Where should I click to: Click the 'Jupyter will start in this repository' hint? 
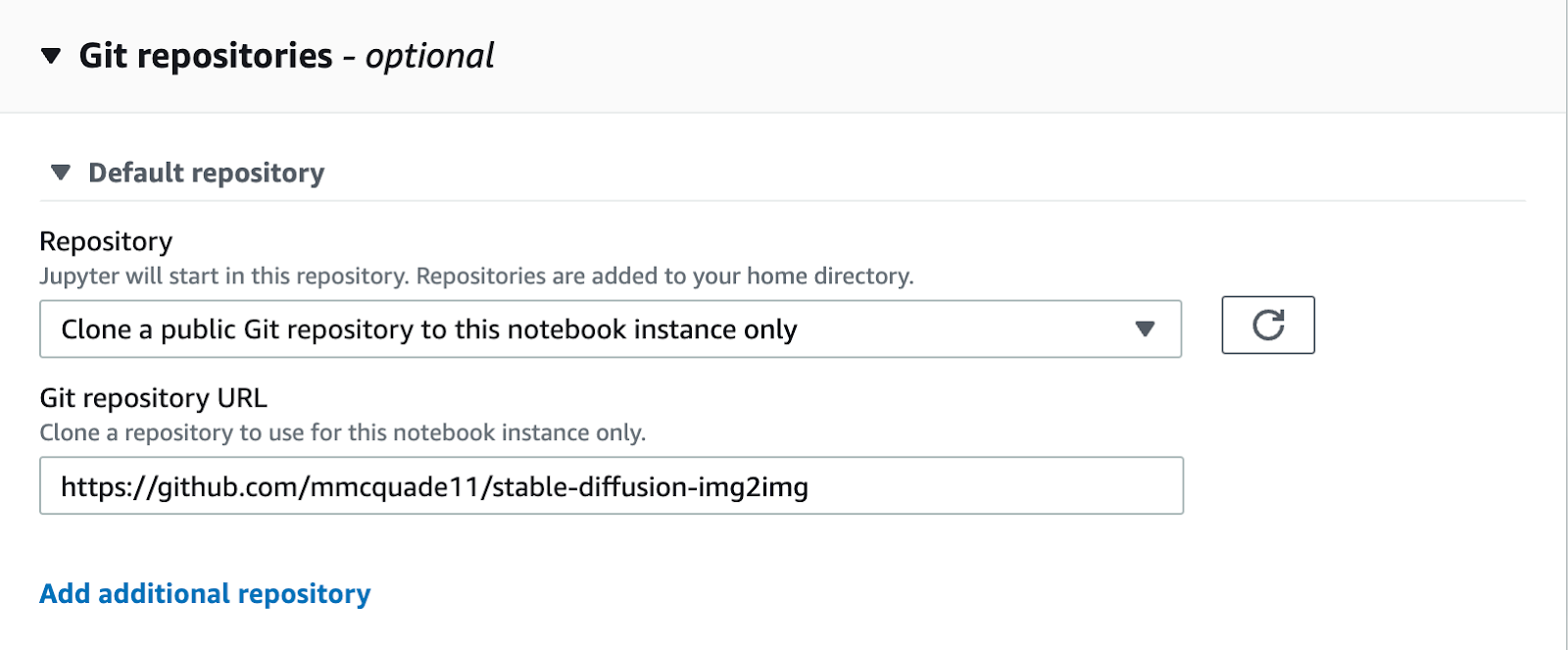tap(225, 276)
